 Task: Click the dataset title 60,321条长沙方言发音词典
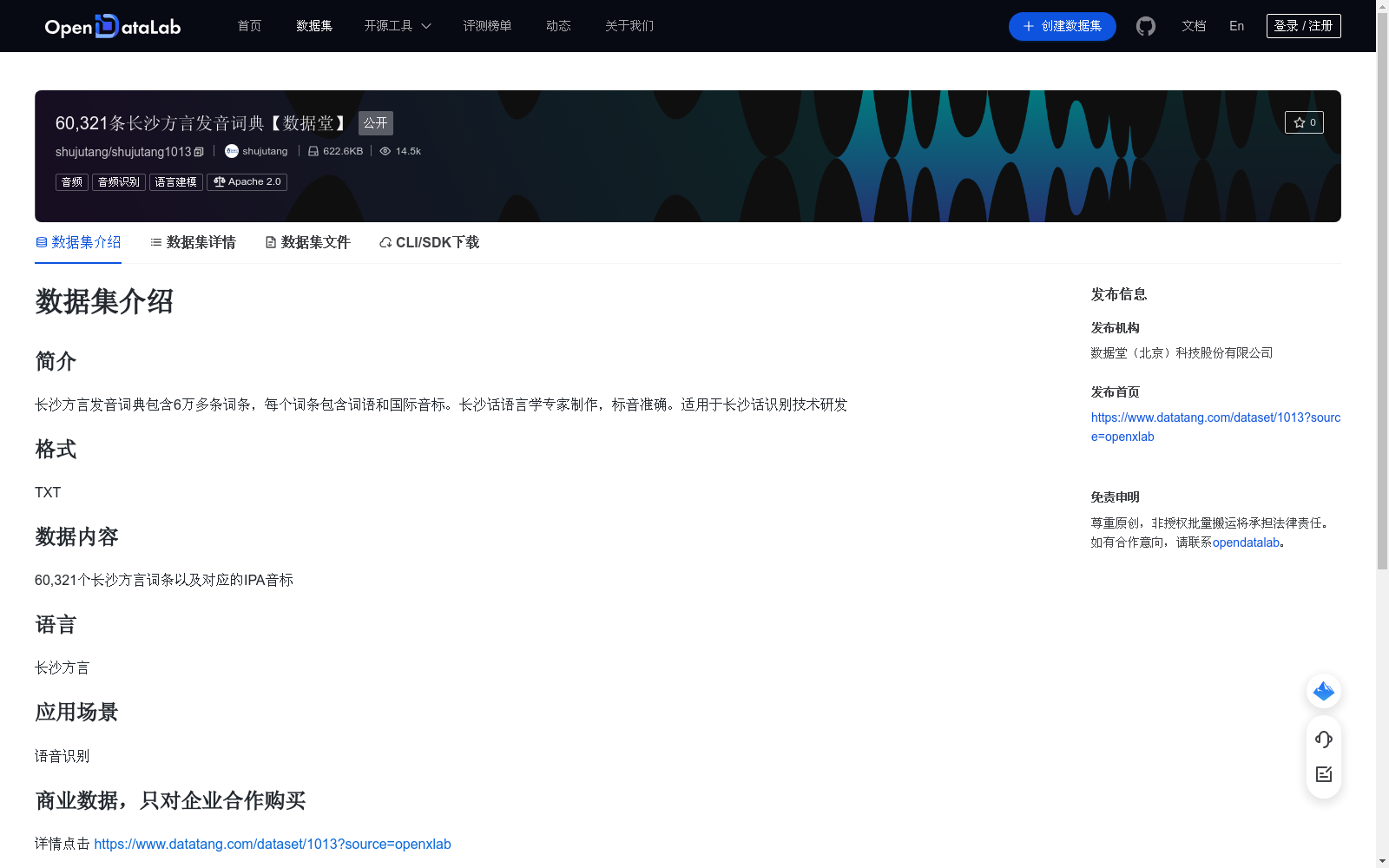pos(203,123)
